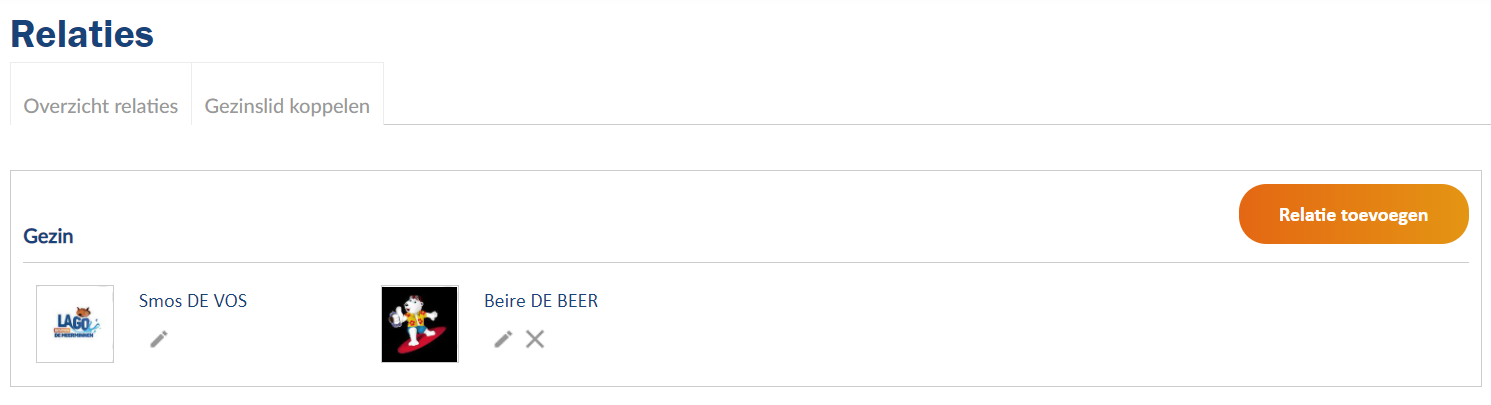Click the pencil left of the X icon
Screen dimensions: 1491x405
click(x=504, y=339)
